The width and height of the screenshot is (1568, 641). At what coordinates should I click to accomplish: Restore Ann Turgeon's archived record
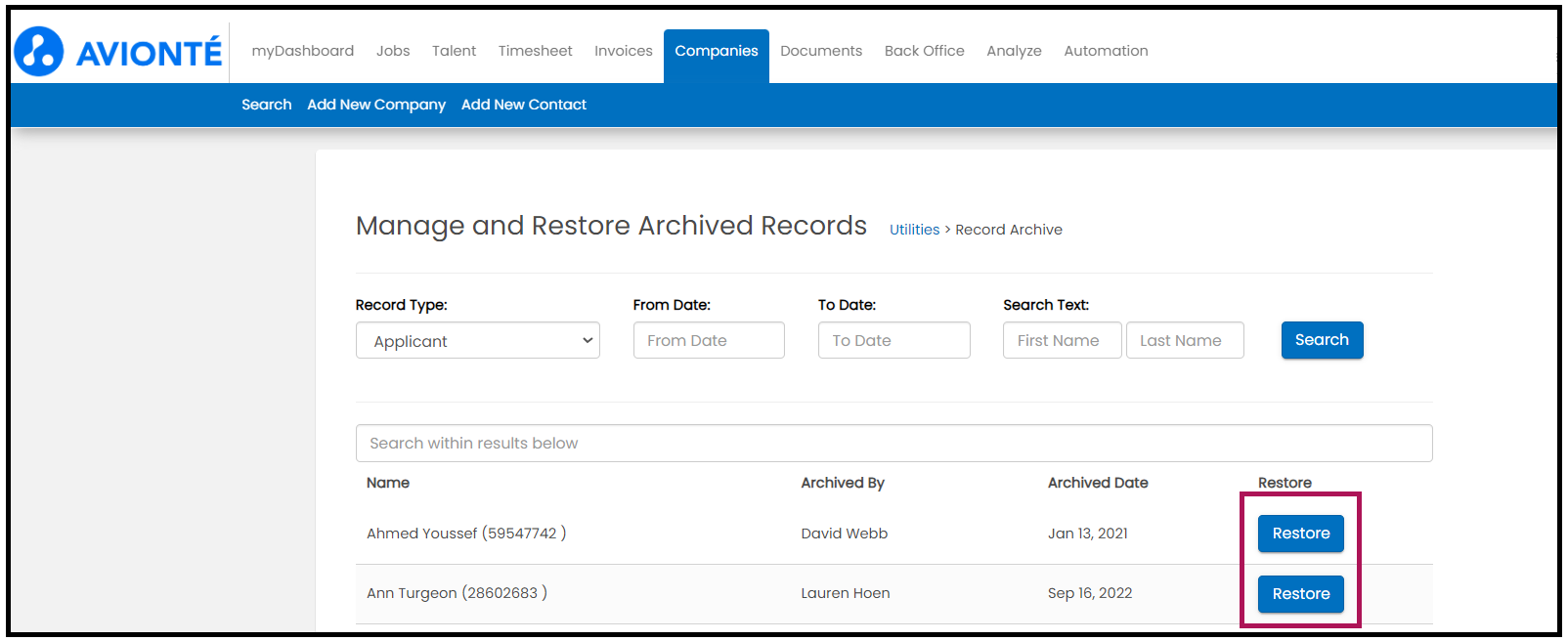[1300, 594]
